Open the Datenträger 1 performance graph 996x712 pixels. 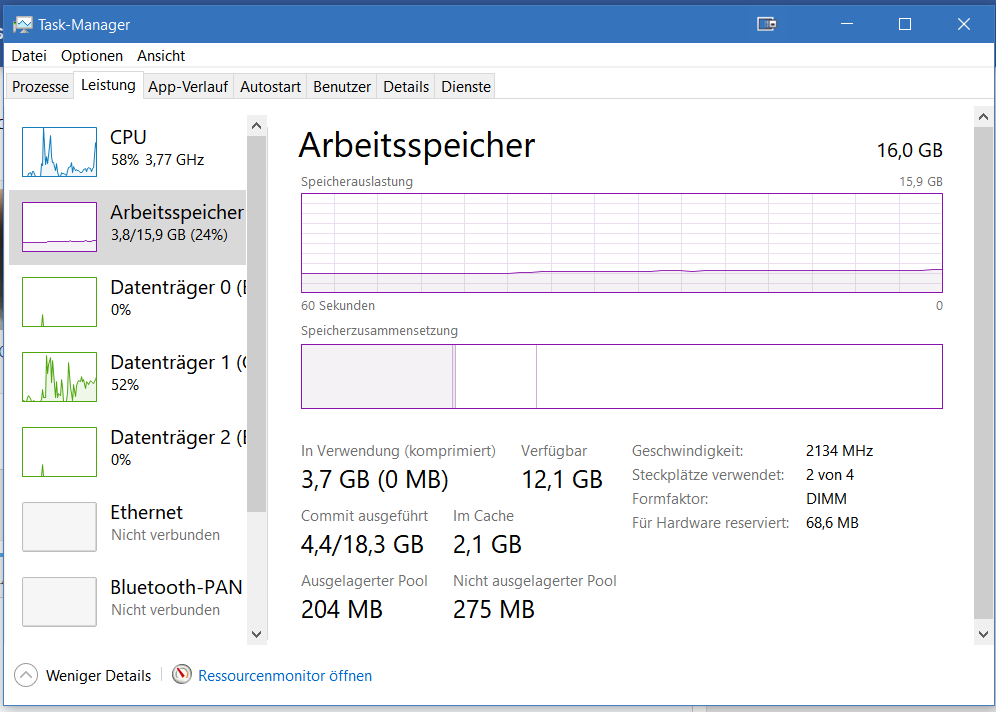60,377
